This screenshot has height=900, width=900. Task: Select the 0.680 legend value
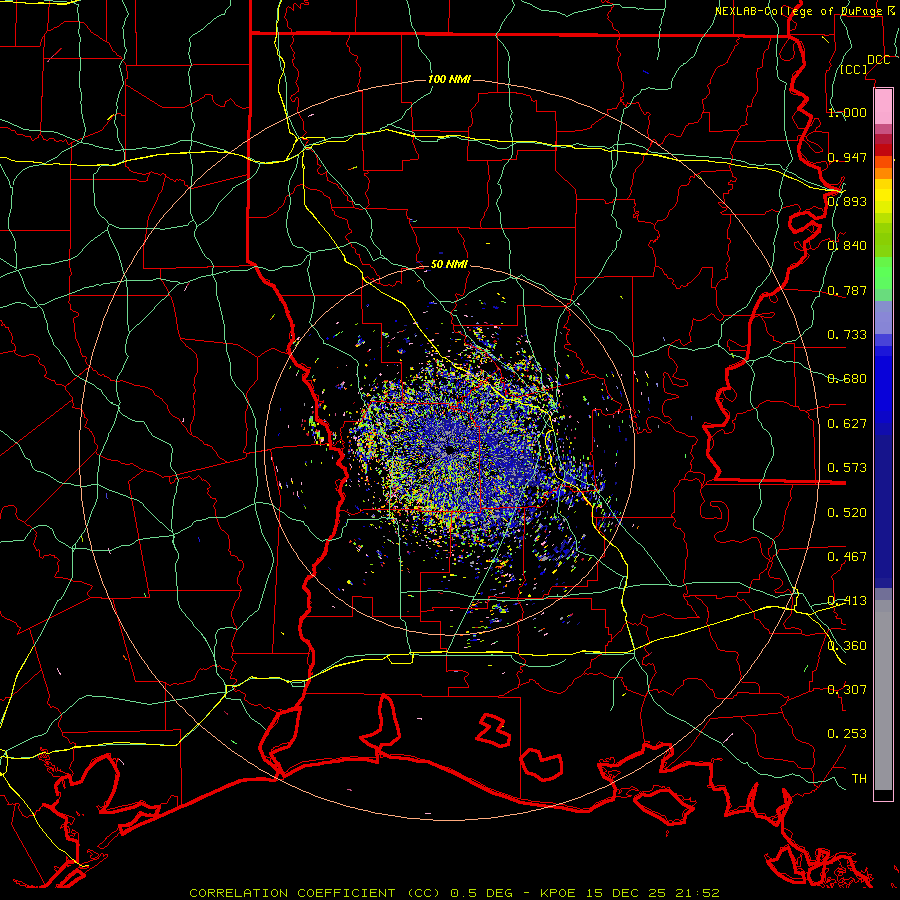847,379
